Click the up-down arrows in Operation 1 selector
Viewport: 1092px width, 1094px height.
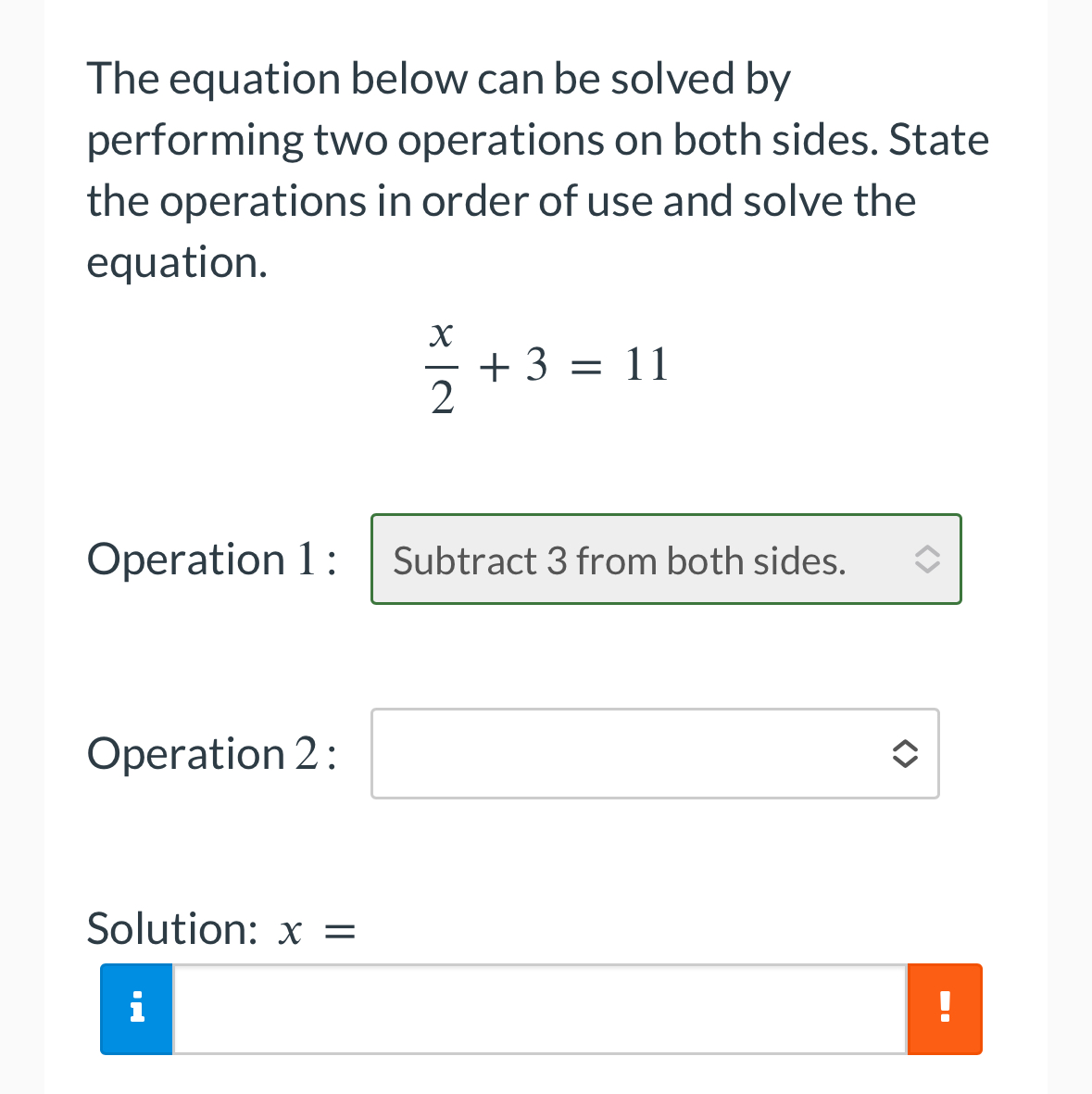(929, 560)
